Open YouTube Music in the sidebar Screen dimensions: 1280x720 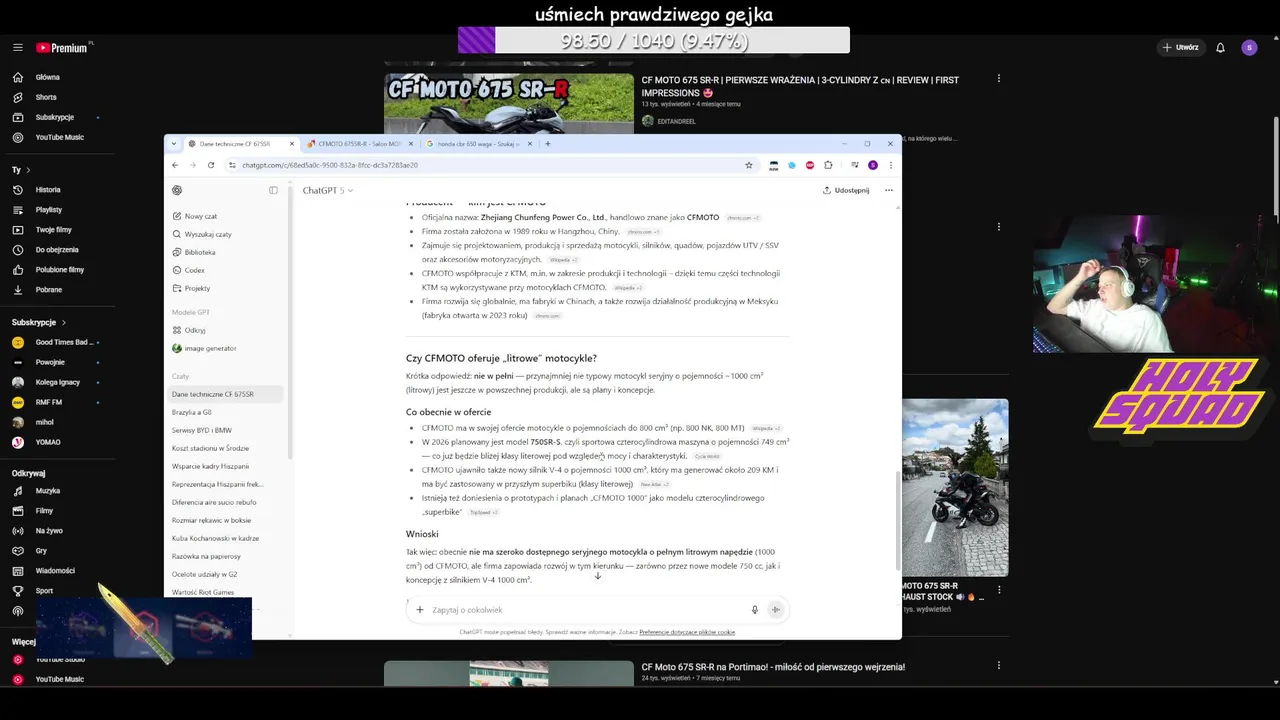tap(59, 137)
